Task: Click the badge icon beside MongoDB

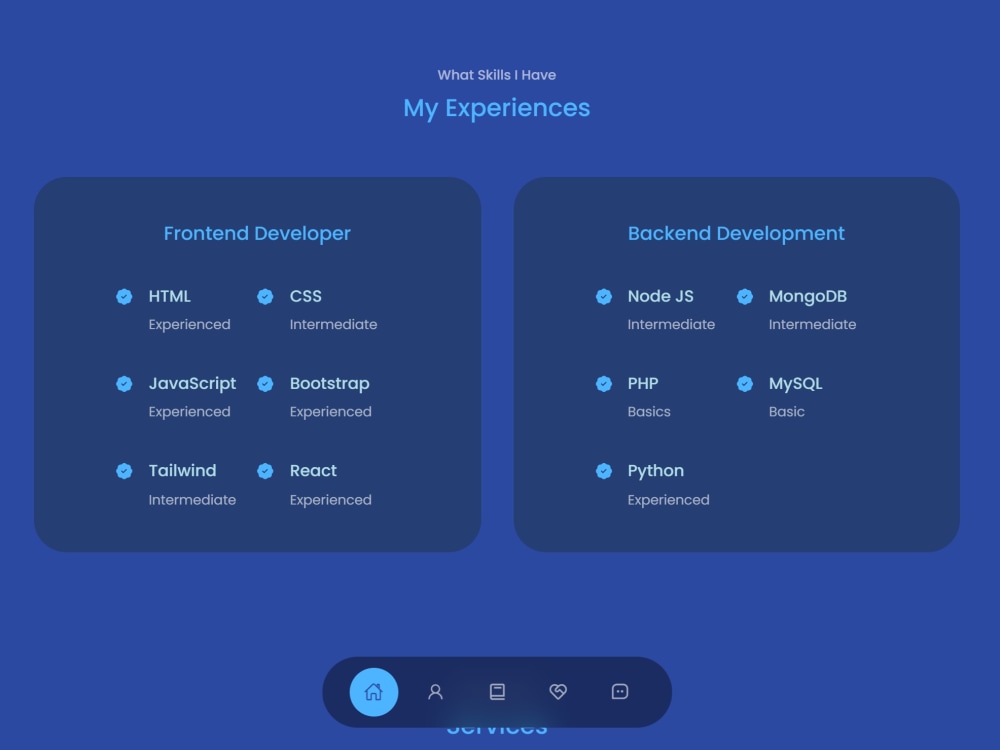Action: 745,296
